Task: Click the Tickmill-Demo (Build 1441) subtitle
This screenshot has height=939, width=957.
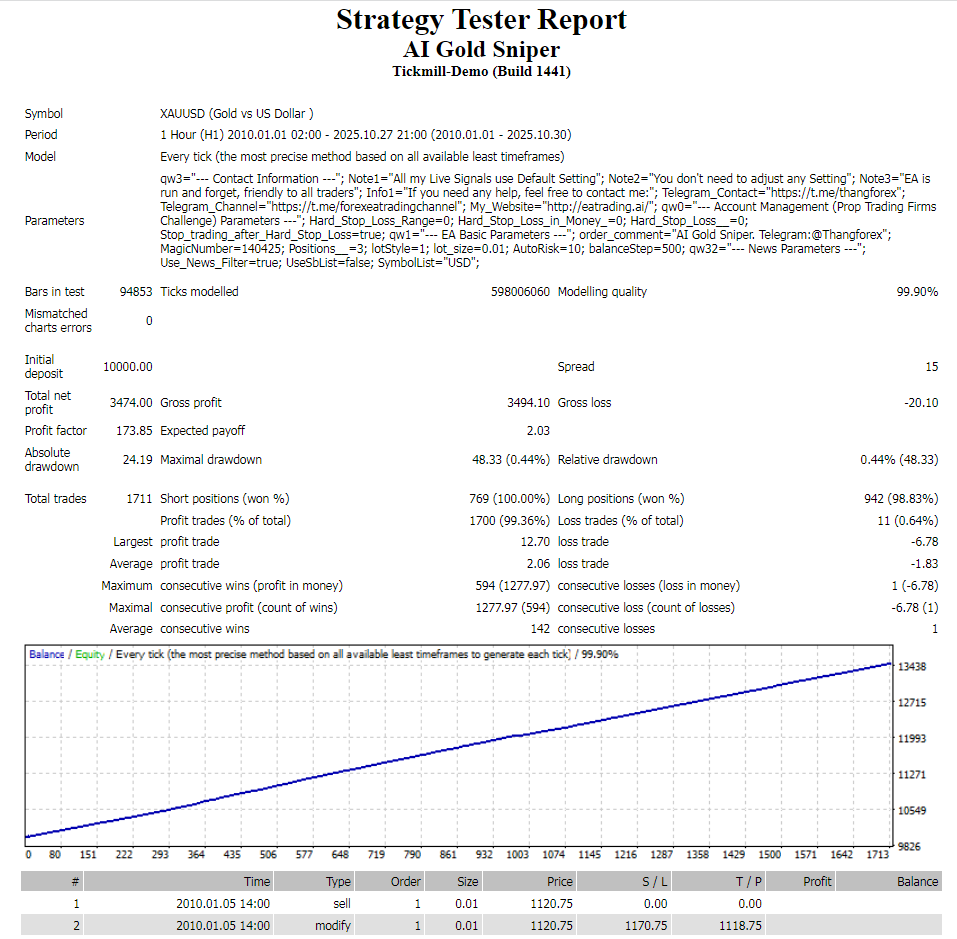Action: (481, 71)
